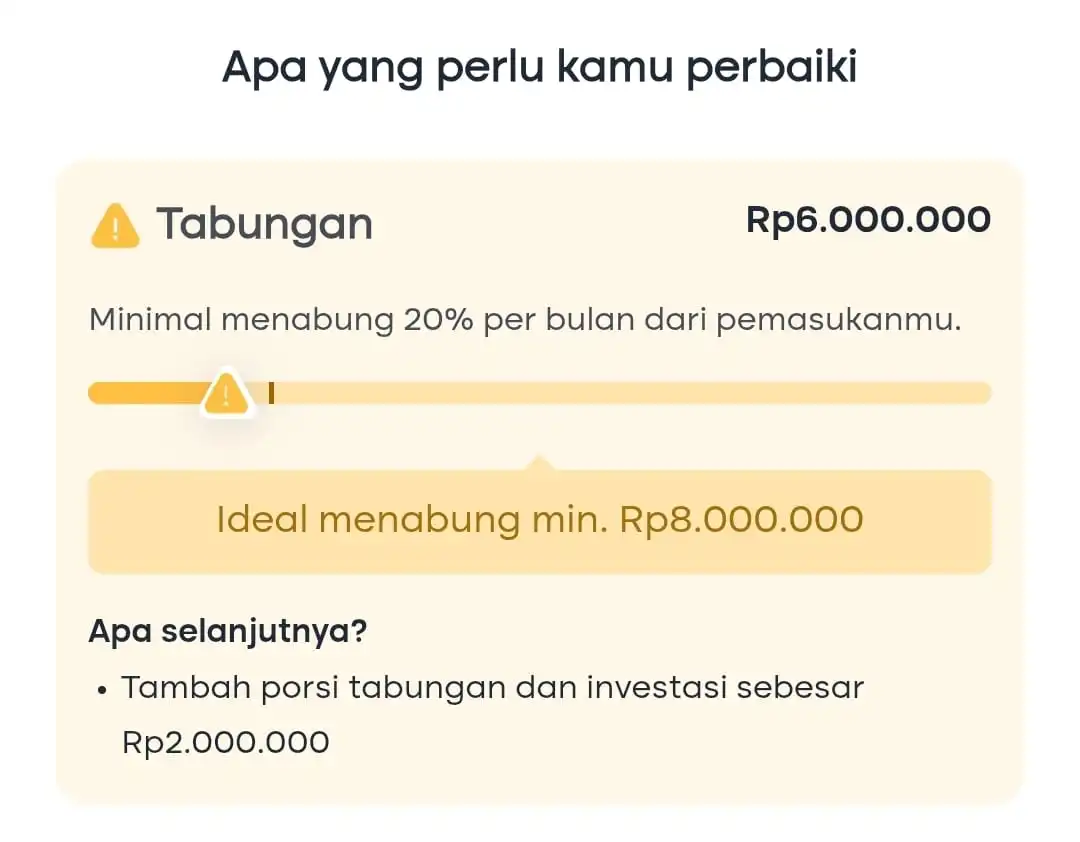This screenshot has height=842, width=1080.
Task: Select the tick mark on the savings bar
Action: 270,392
